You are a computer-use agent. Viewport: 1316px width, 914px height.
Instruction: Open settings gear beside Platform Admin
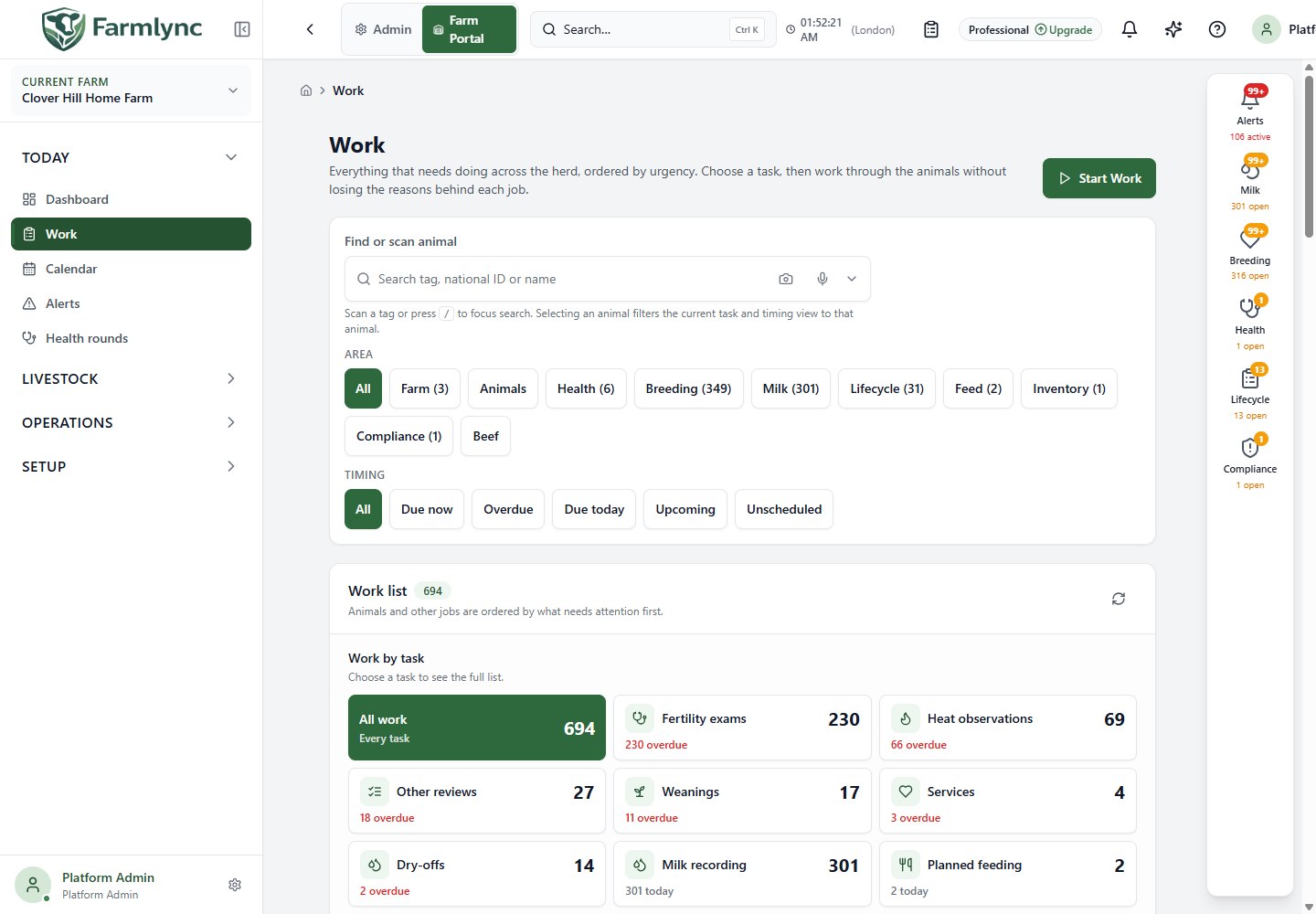235,885
